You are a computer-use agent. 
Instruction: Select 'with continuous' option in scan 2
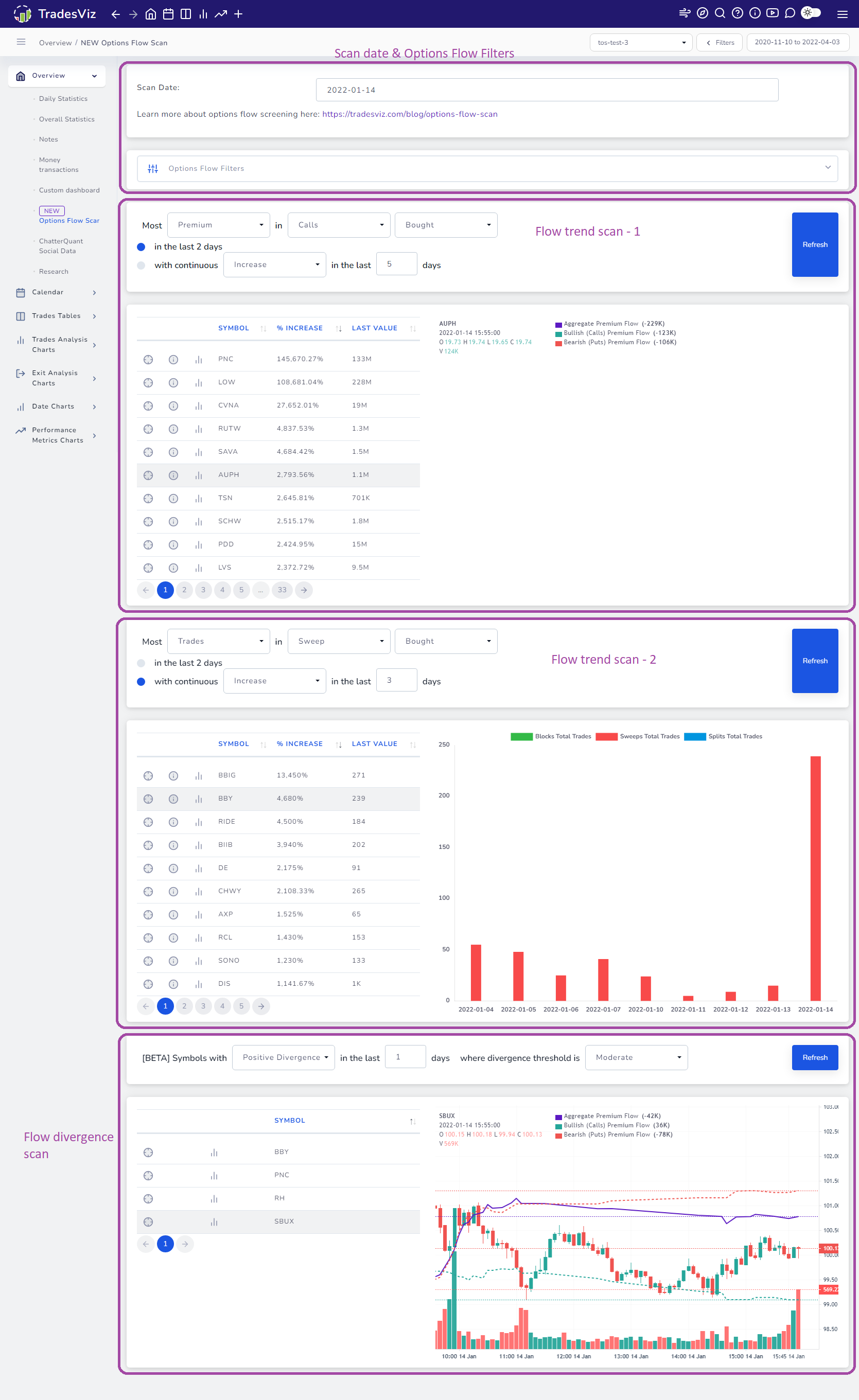point(141,681)
